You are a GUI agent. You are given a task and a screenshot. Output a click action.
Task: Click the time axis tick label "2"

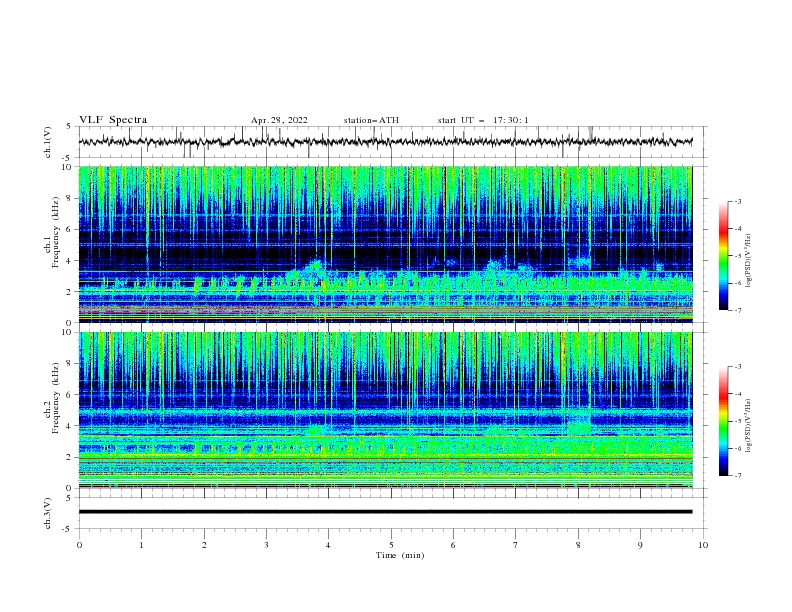[204, 545]
